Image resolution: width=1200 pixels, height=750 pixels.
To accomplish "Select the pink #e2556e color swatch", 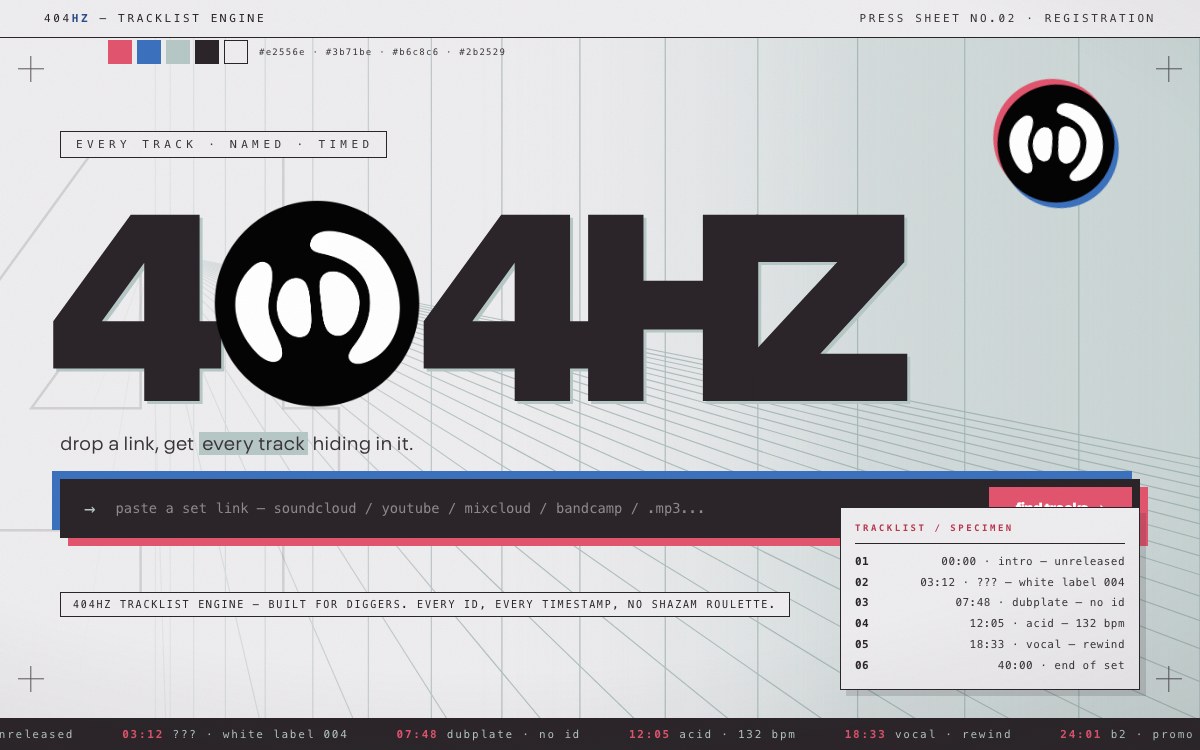I will [x=120, y=52].
